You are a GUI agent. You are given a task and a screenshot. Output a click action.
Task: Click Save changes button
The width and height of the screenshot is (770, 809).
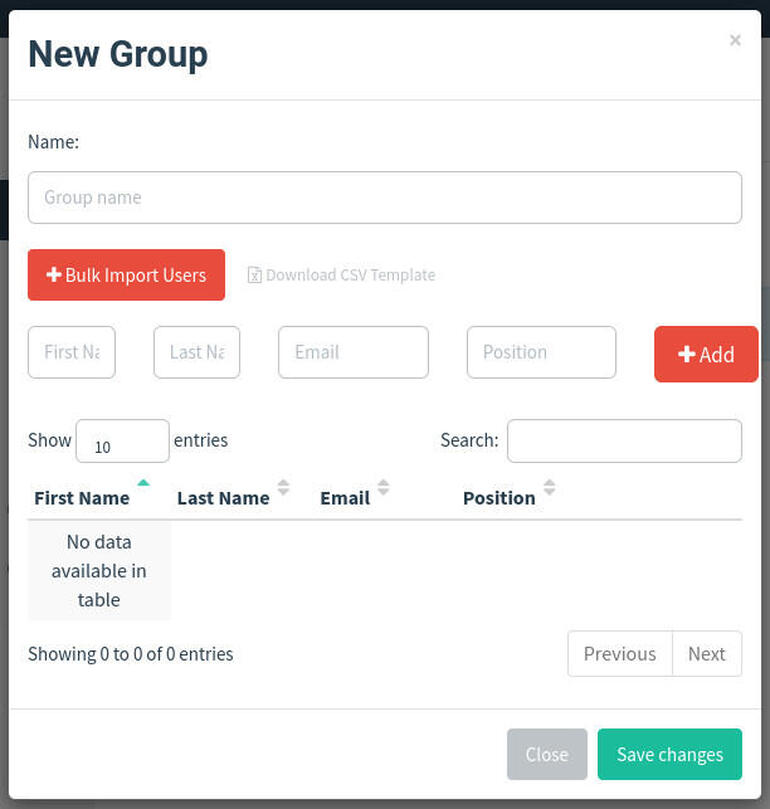pos(670,755)
